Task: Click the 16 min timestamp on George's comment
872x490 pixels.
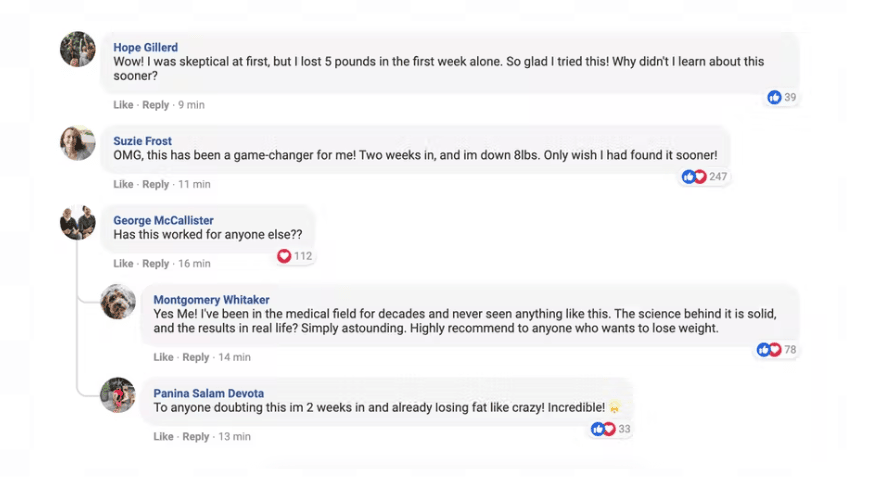Action: [x=194, y=264]
